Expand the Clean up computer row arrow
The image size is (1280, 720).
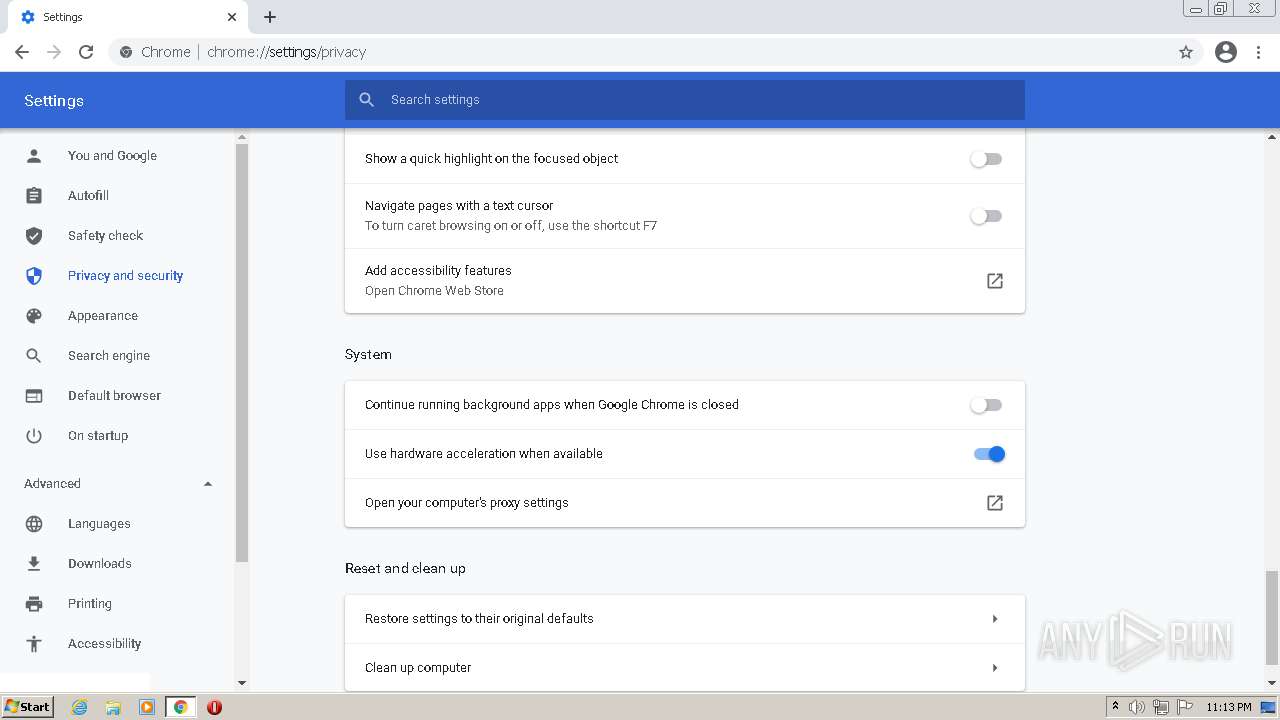[x=995, y=668]
